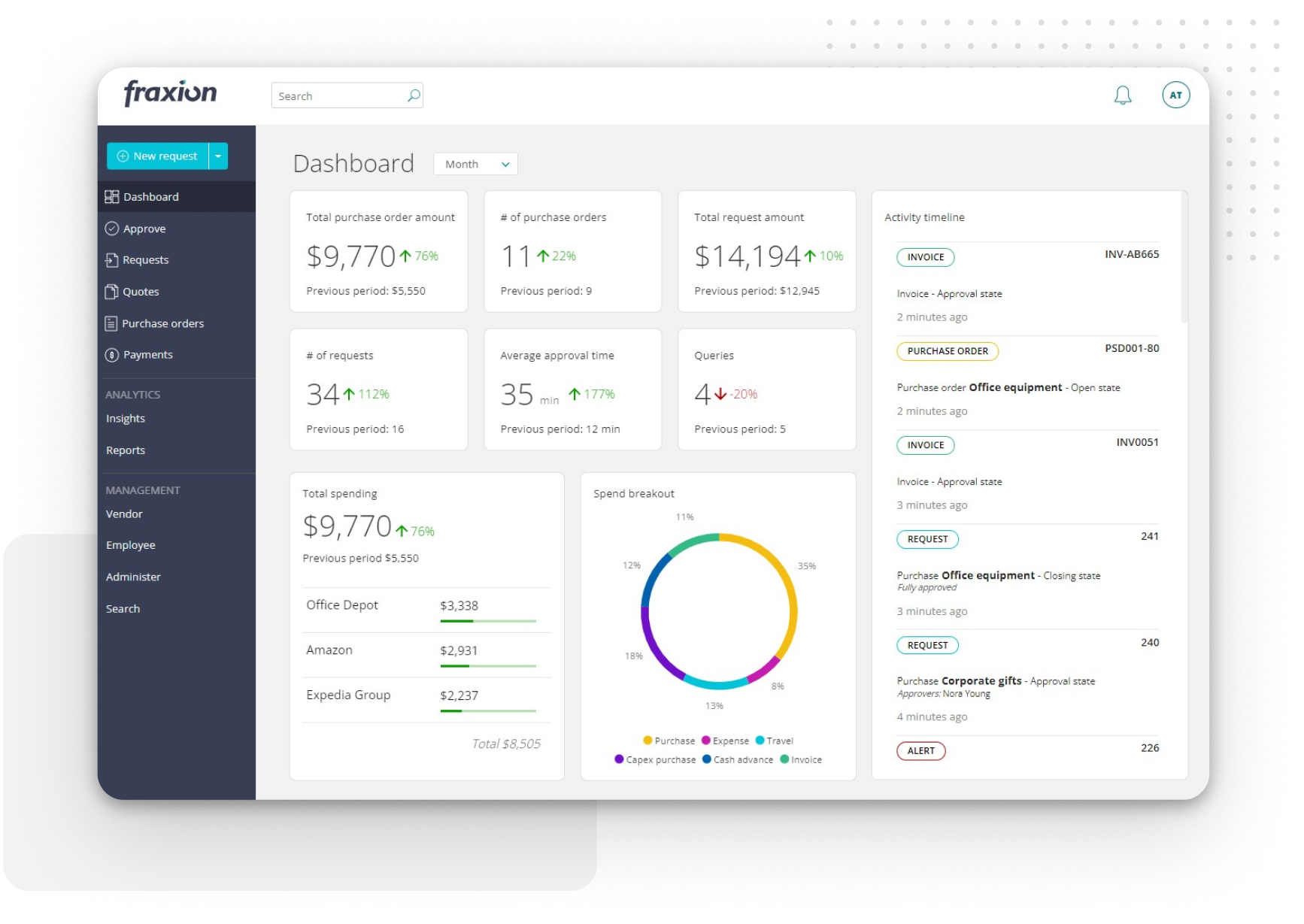This screenshot has height=924, width=1304.
Task: Toggle the Travel legend item
Action: pos(775,741)
